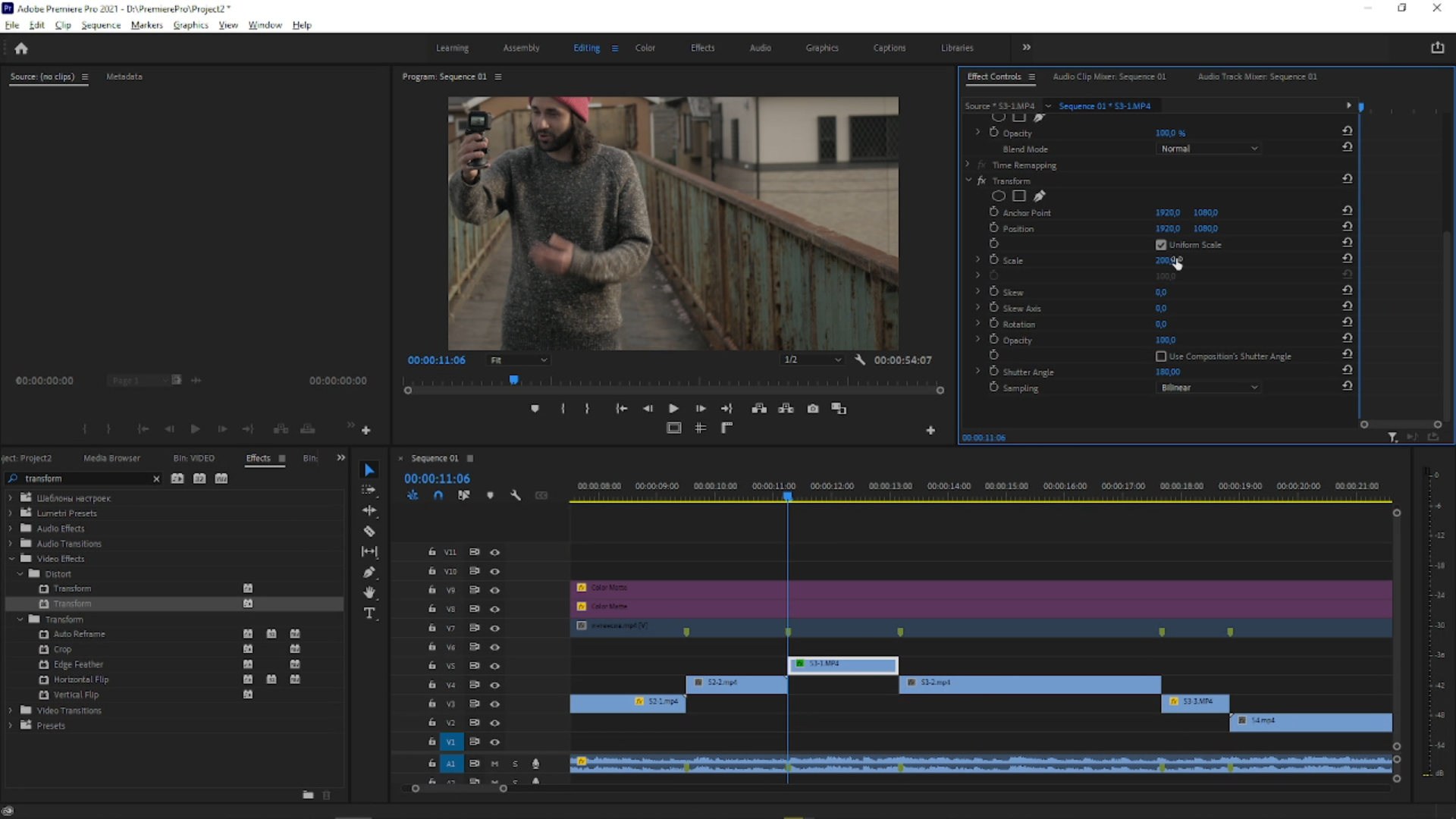Screen dimensions: 1456x819
Task: Select the Type tool
Action: [369, 613]
